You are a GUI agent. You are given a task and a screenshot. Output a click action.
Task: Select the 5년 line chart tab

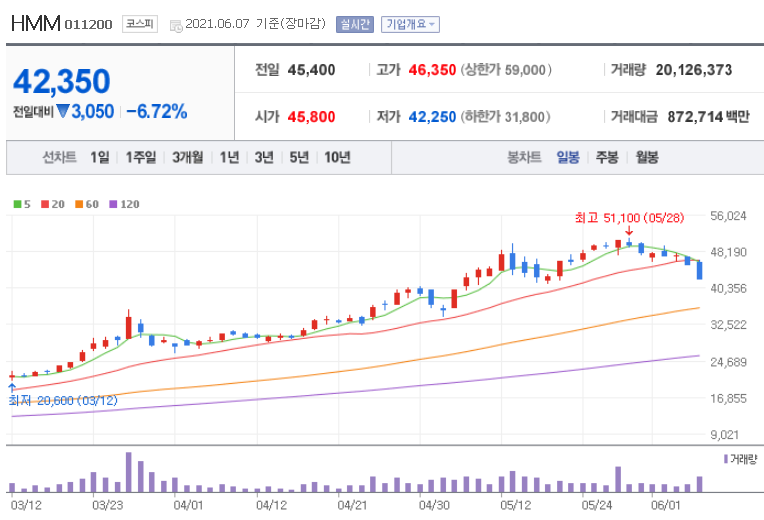299,157
